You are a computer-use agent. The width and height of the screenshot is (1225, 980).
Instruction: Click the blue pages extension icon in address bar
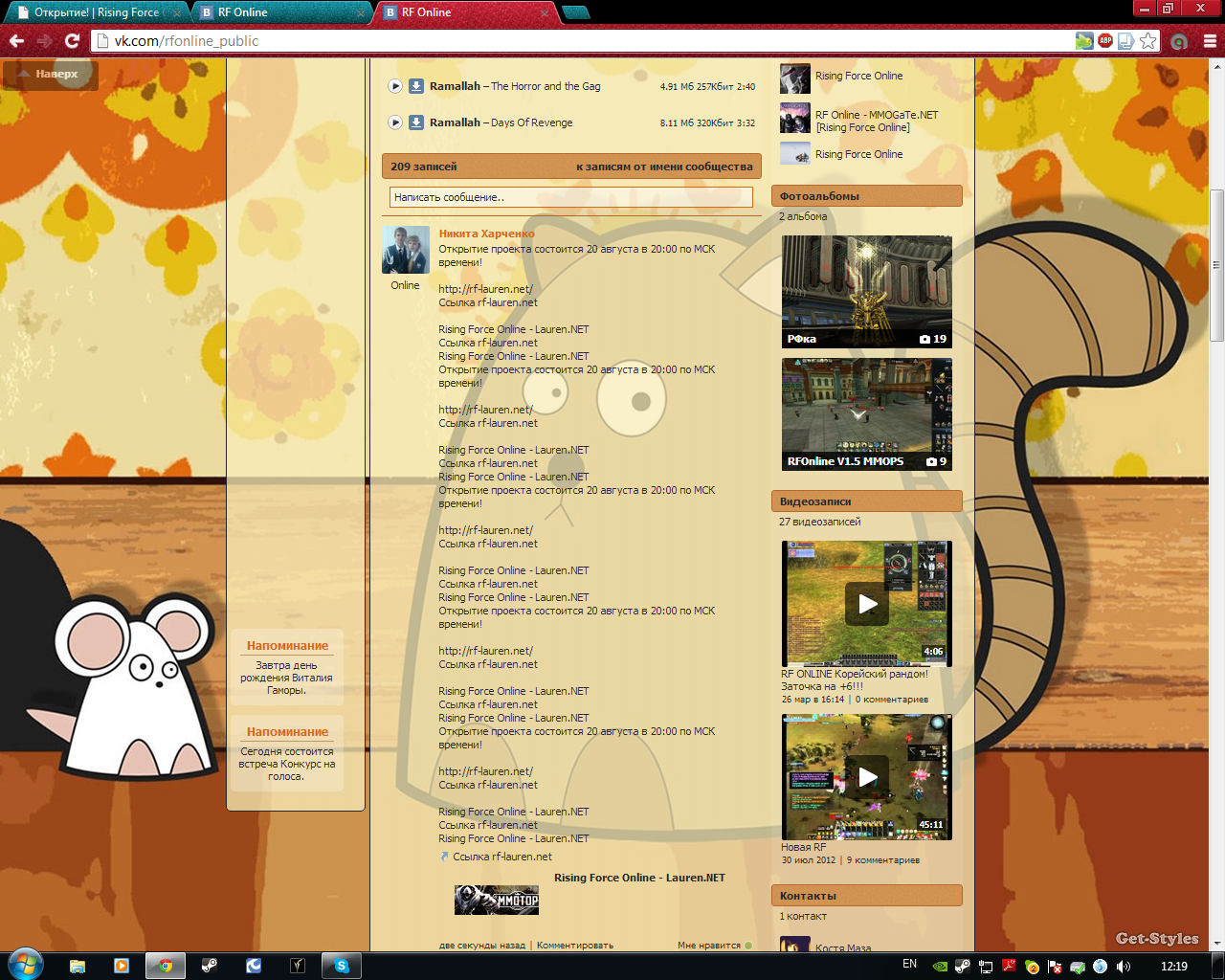pyautogui.click(x=1126, y=41)
